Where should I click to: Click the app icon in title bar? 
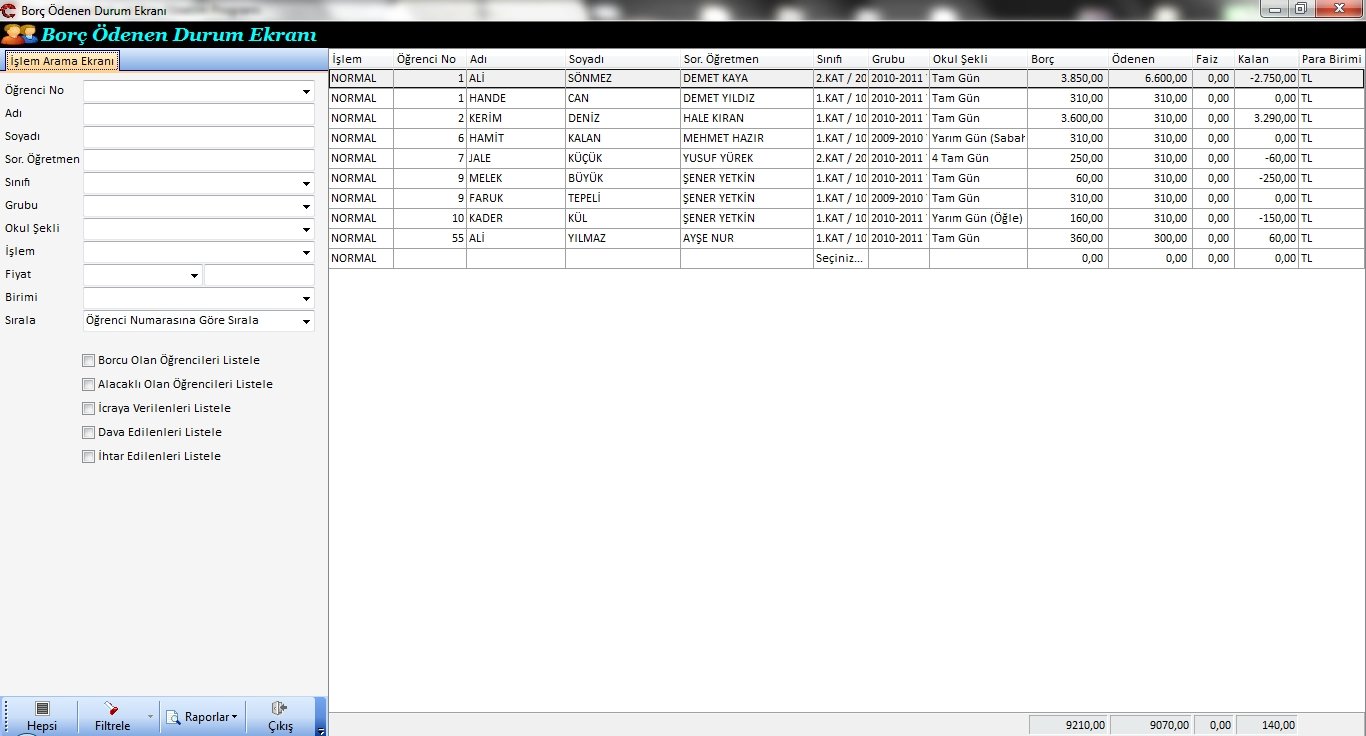coord(10,10)
